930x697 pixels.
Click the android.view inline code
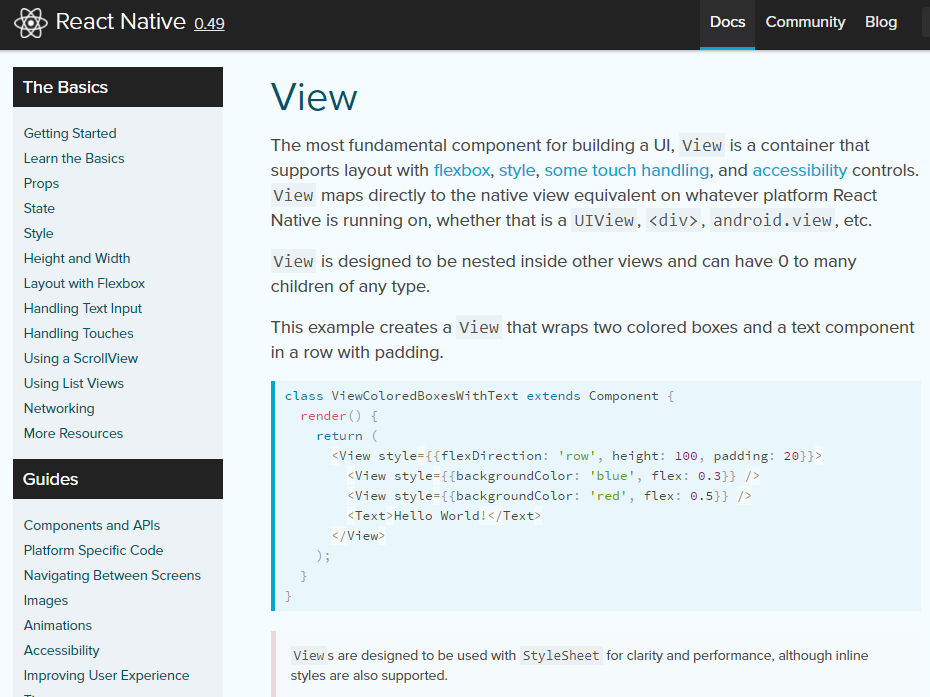[772, 221]
